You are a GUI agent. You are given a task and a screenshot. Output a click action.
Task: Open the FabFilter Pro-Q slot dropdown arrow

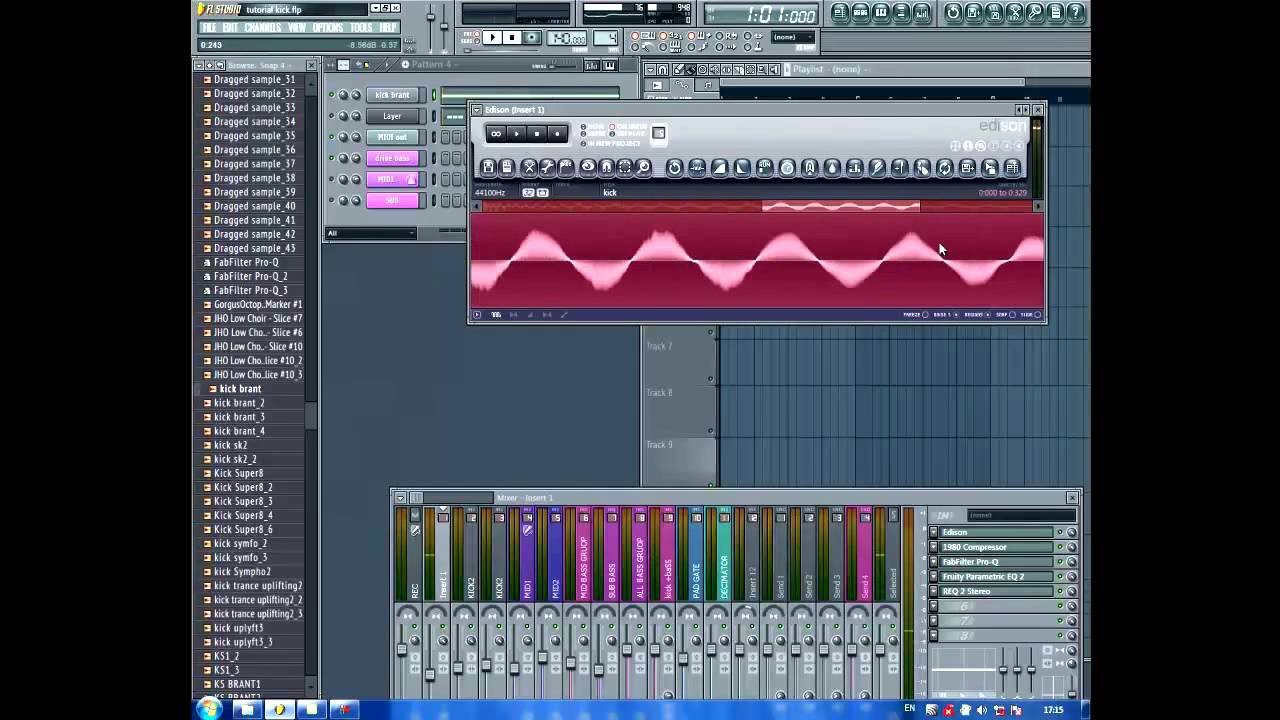(x=934, y=562)
